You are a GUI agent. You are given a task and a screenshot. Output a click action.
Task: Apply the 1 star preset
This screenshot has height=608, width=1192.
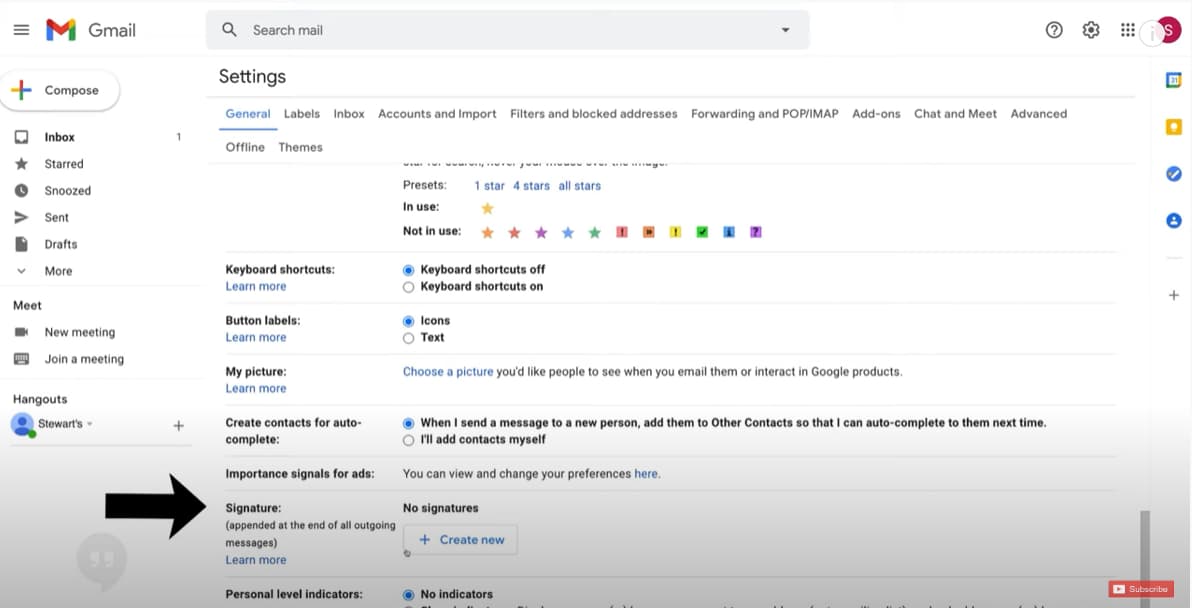490,185
